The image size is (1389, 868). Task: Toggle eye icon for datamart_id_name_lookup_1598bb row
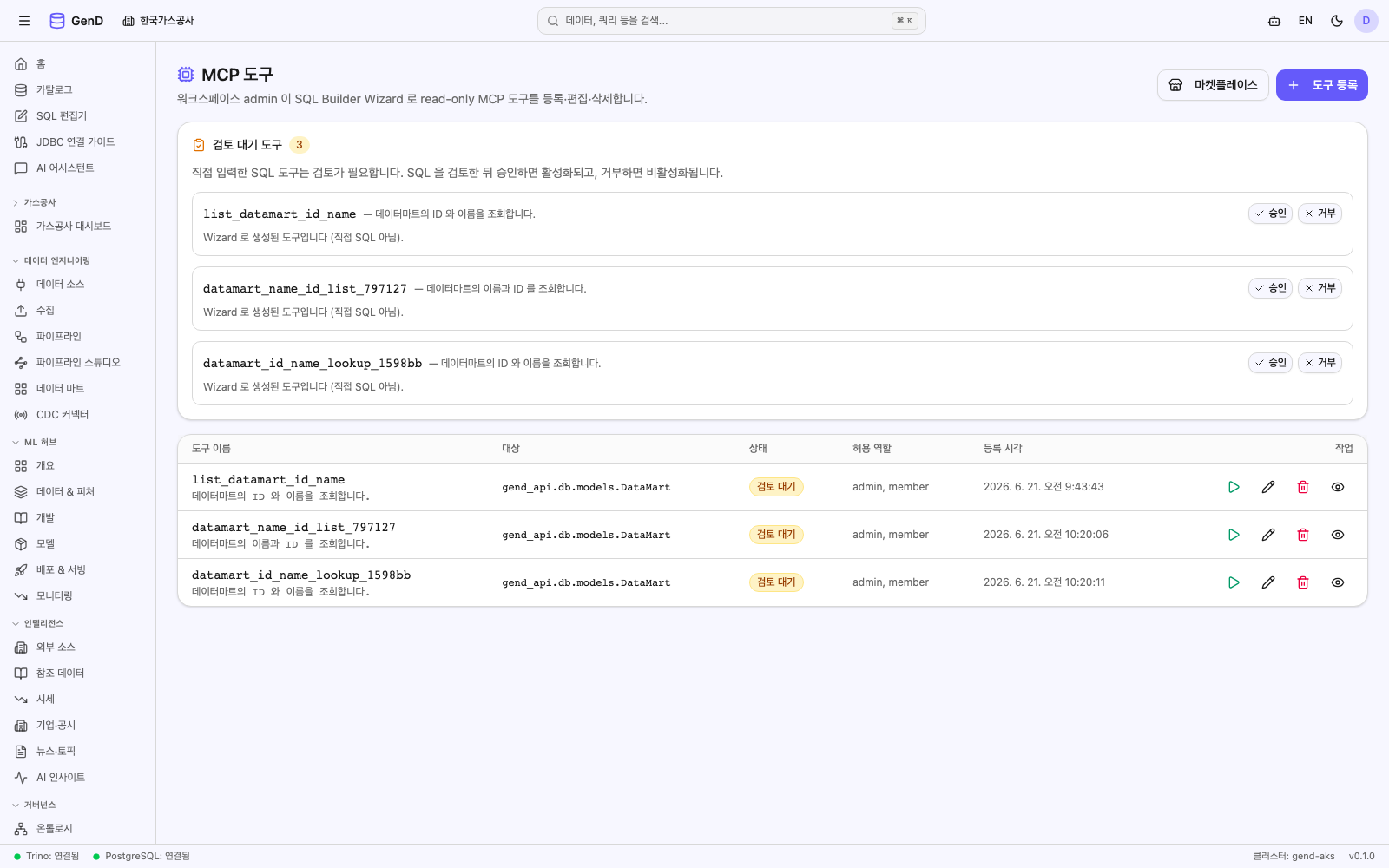click(1338, 582)
